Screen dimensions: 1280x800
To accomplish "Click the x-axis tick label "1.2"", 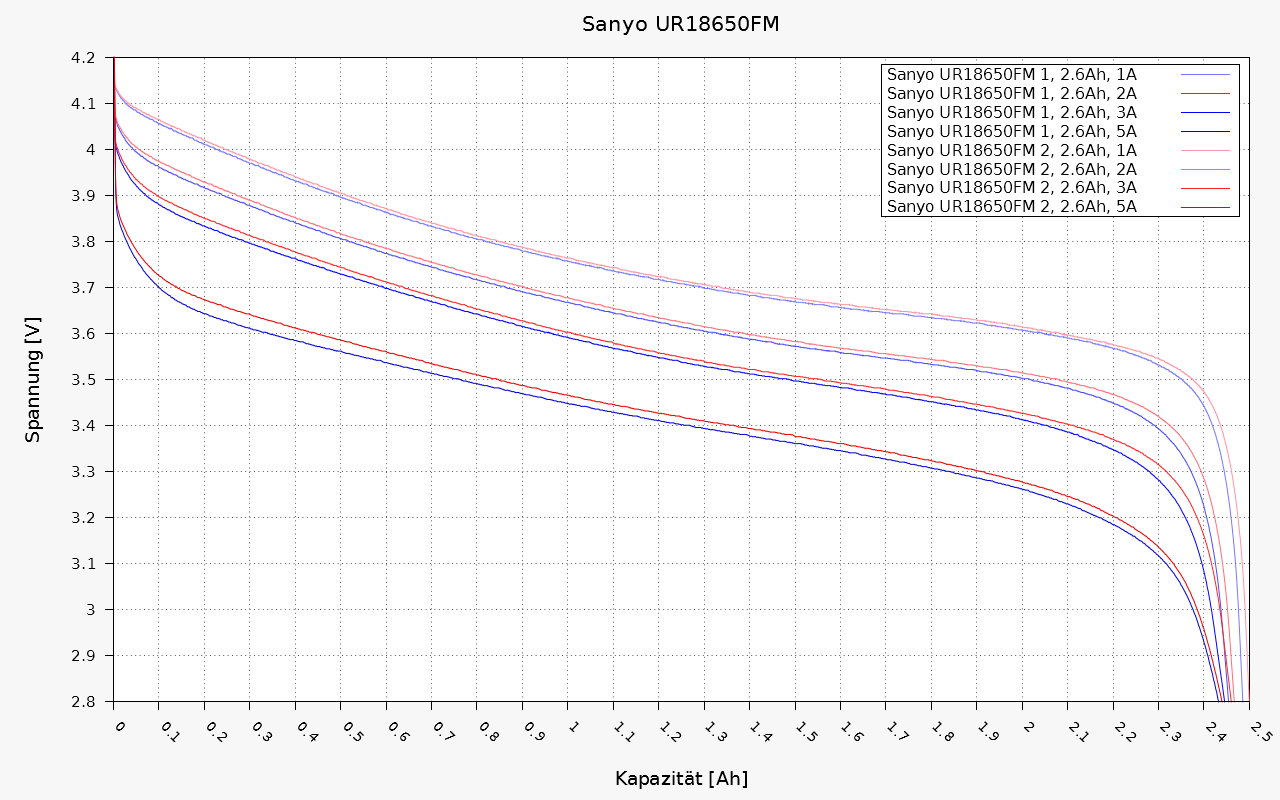I will [x=669, y=732].
